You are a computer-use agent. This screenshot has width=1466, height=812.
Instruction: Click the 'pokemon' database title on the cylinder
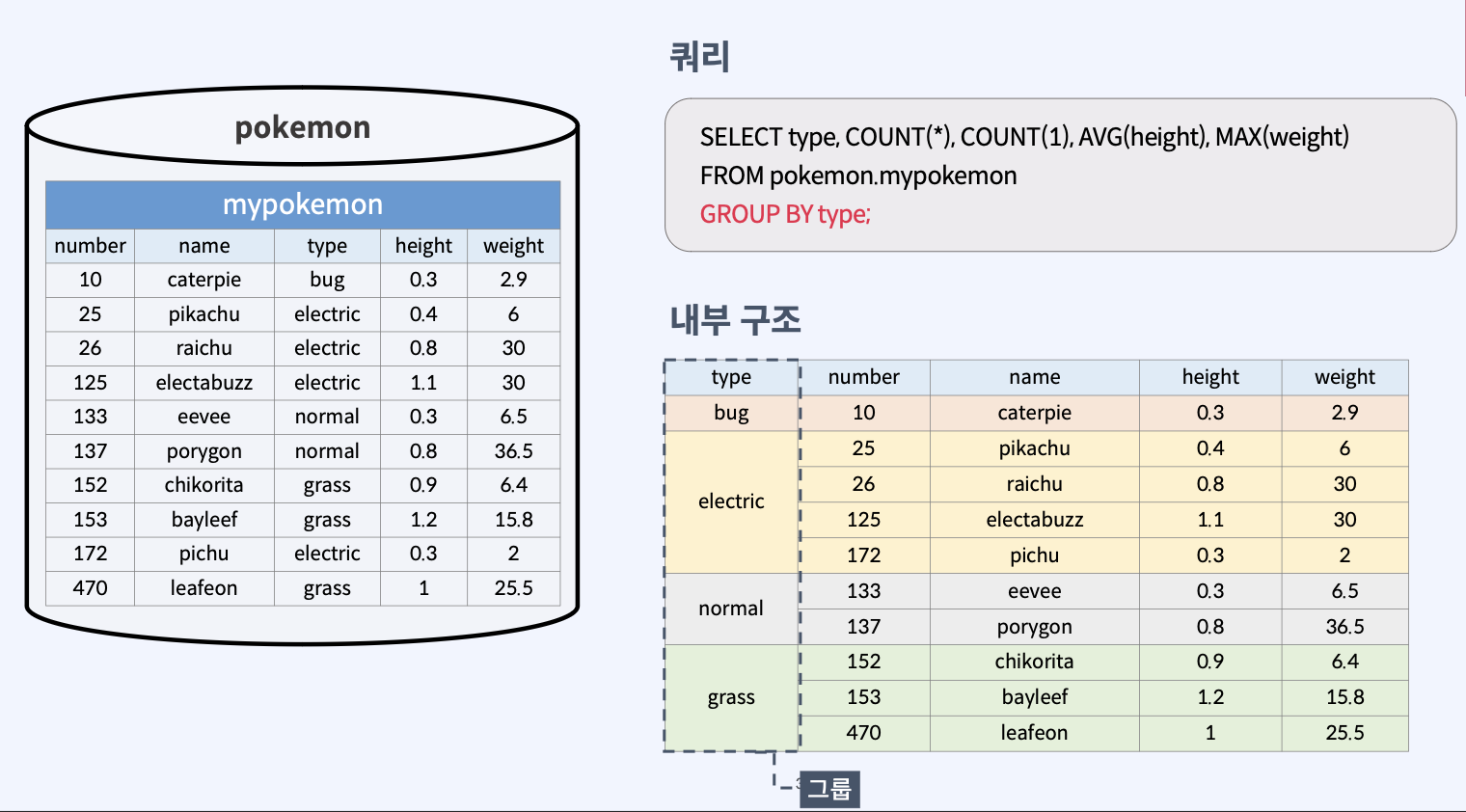303,127
